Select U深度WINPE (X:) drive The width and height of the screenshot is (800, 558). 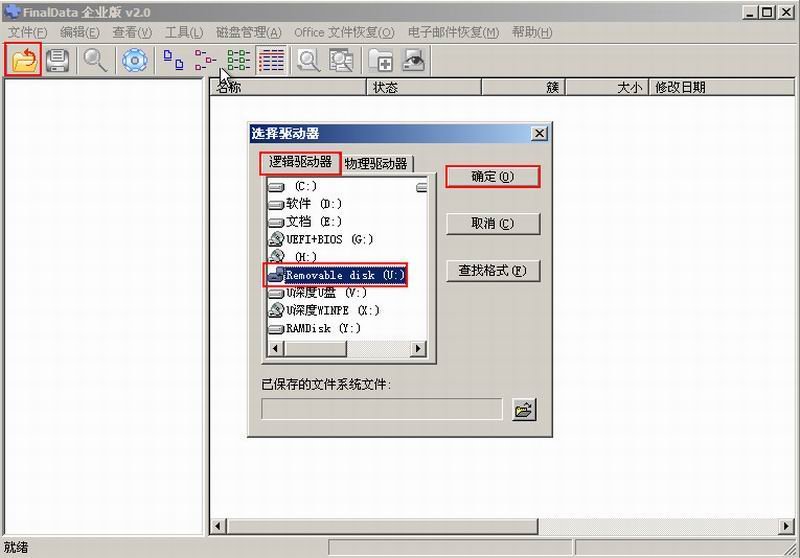pos(324,310)
